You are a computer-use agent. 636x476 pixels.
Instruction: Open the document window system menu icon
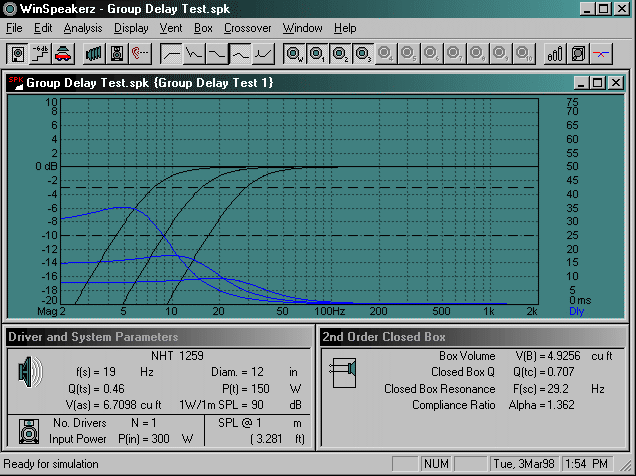(16, 83)
